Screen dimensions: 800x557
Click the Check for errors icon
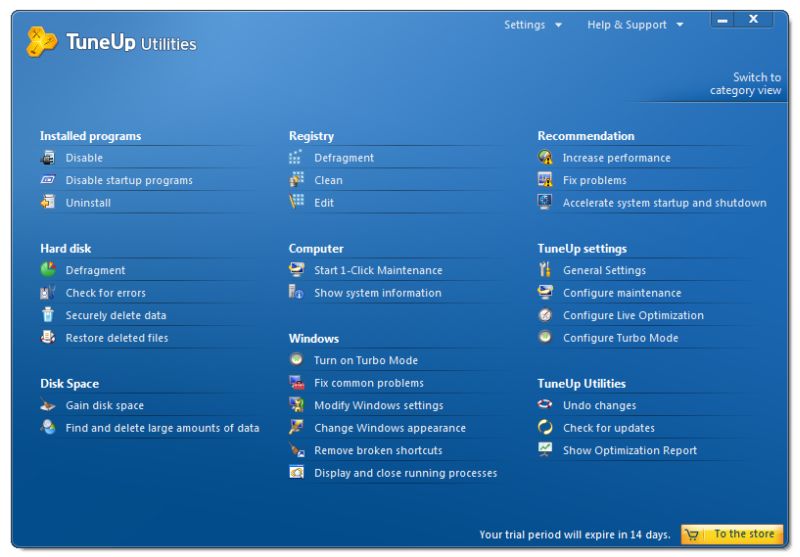coord(47,292)
